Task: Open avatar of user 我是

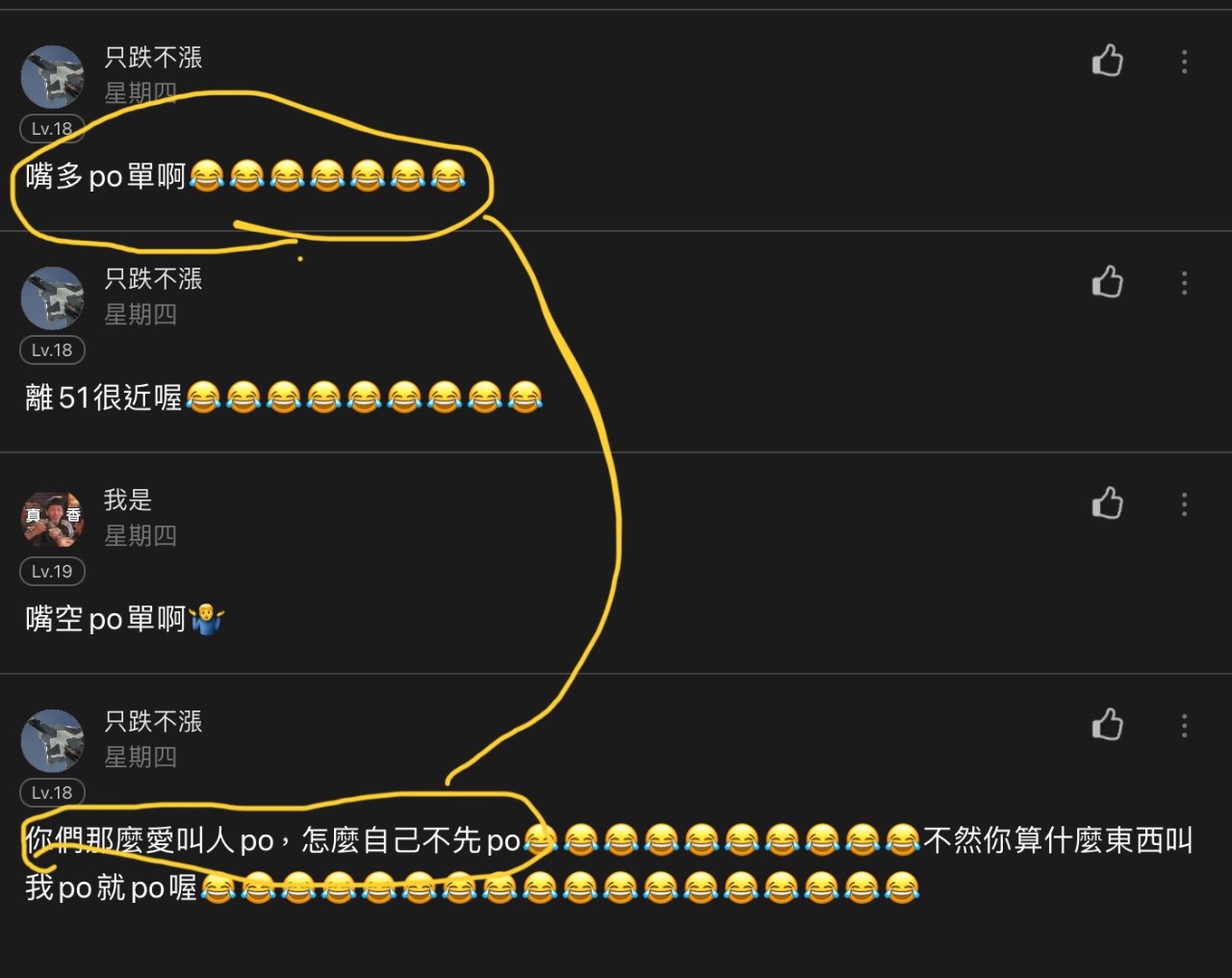Action: (x=53, y=520)
